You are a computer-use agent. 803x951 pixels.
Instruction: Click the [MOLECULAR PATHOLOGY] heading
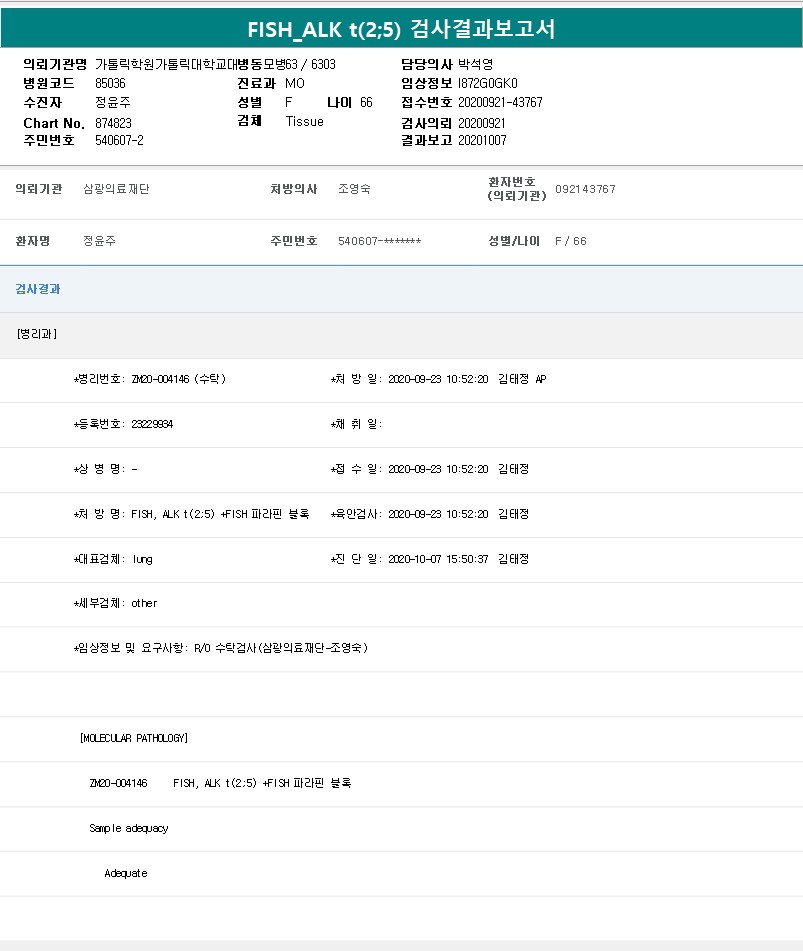point(134,738)
